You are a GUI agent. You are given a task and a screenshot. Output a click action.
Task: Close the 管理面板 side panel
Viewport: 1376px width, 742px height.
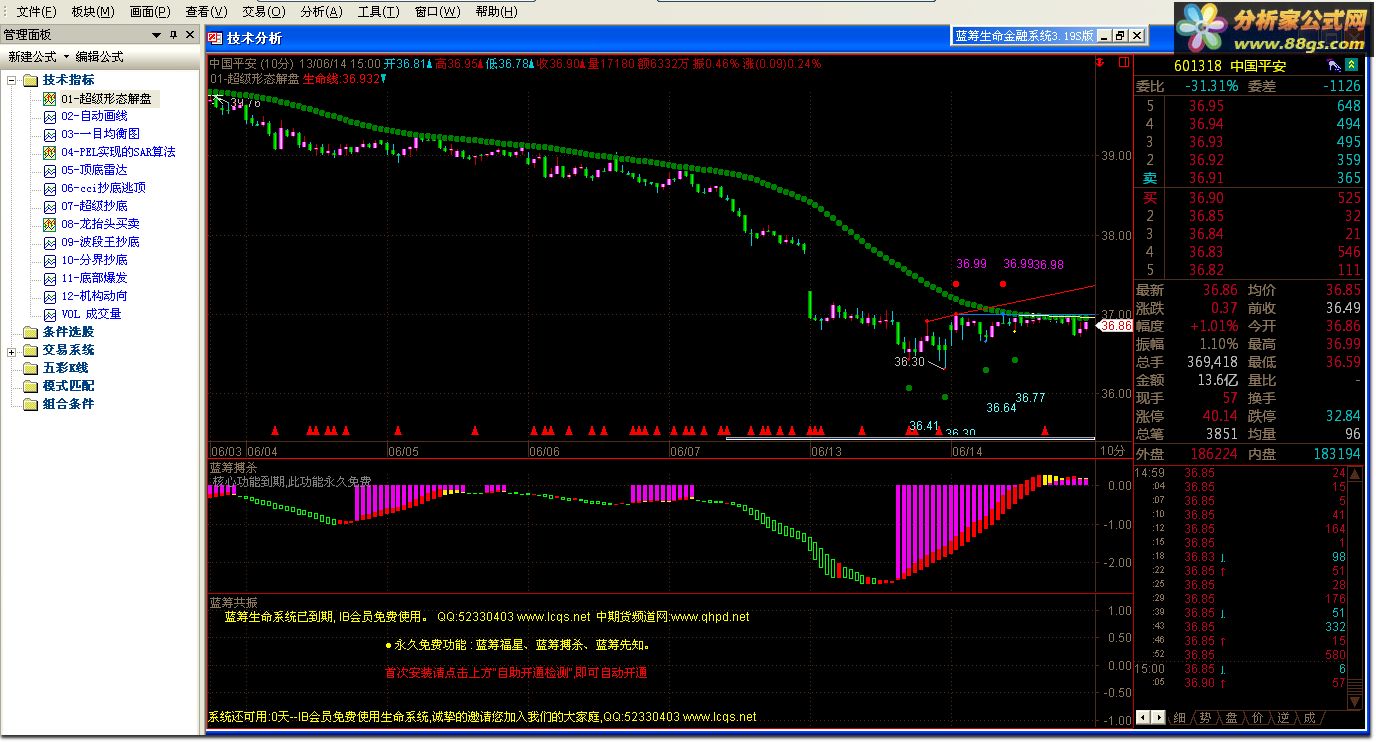coord(189,35)
